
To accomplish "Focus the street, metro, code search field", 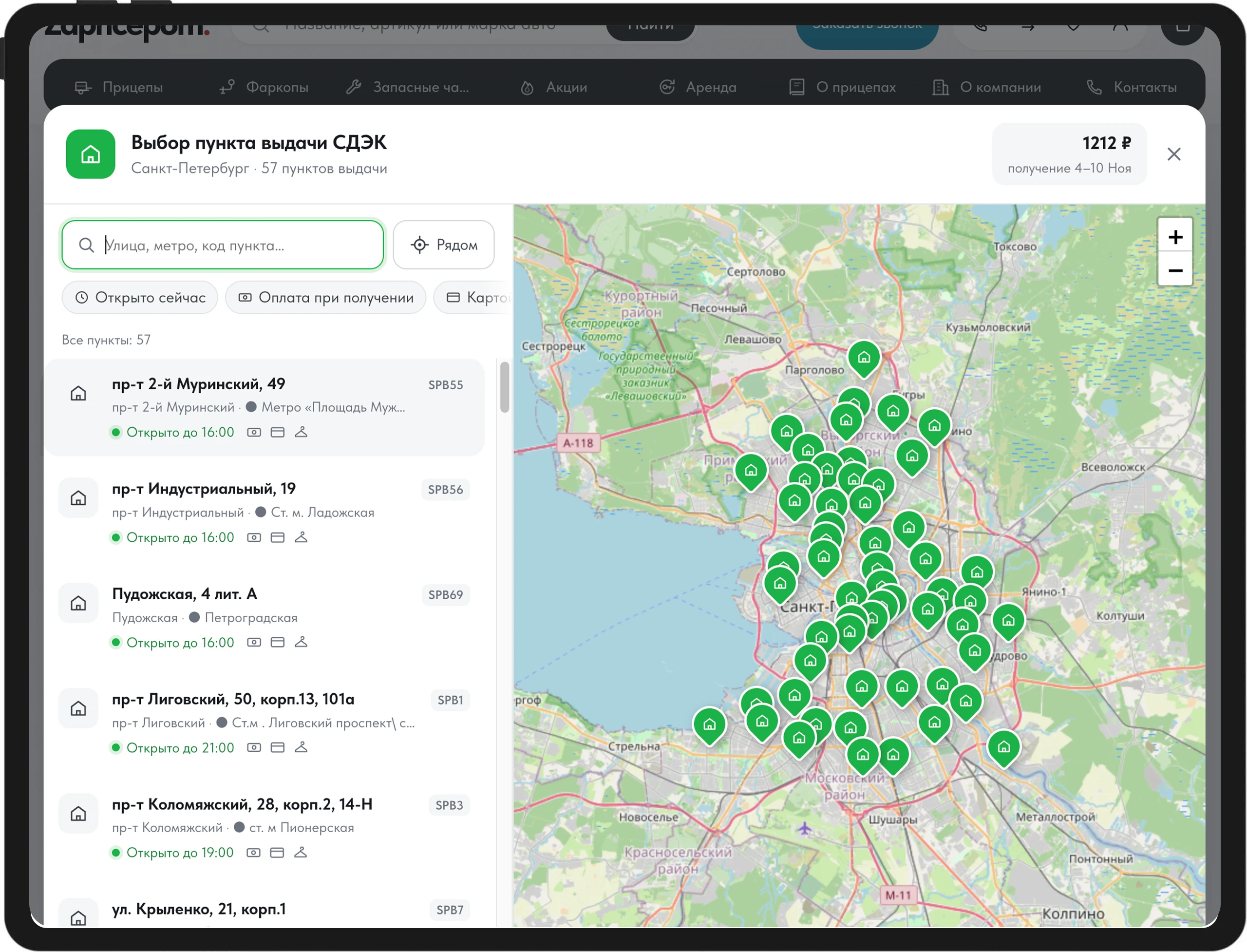I will coord(223,245).
